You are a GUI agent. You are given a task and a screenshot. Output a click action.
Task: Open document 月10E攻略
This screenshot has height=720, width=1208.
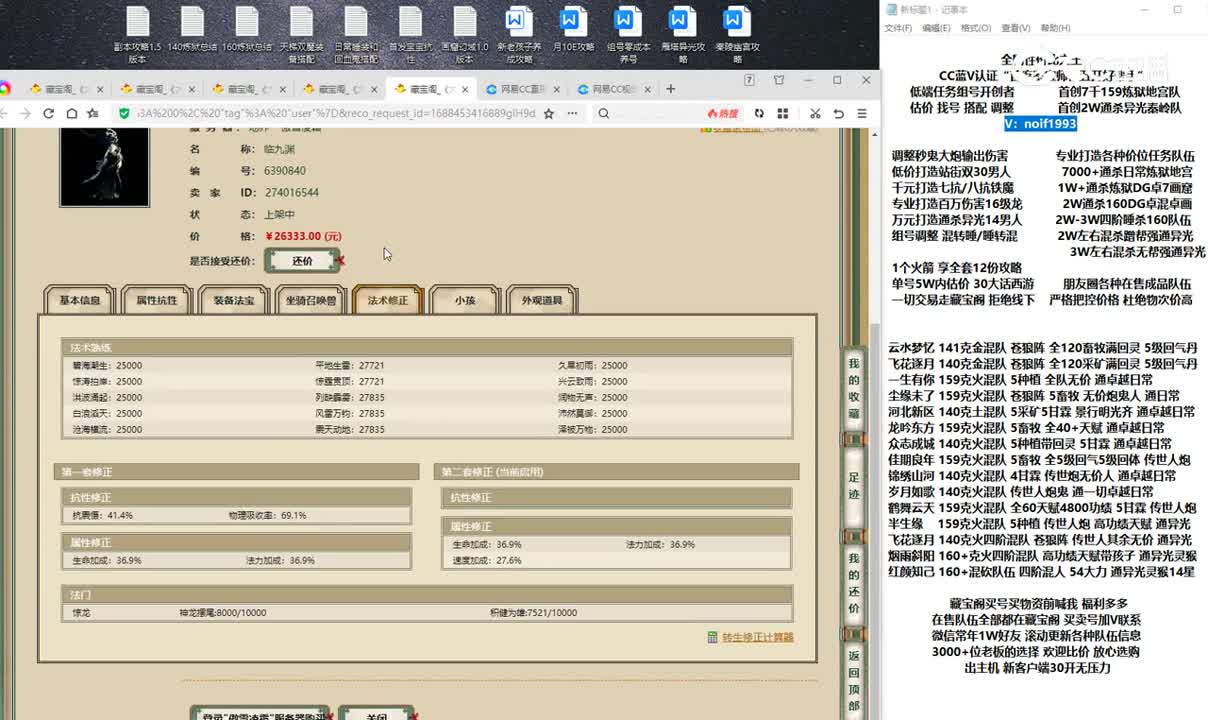click(x=573, y=29)
